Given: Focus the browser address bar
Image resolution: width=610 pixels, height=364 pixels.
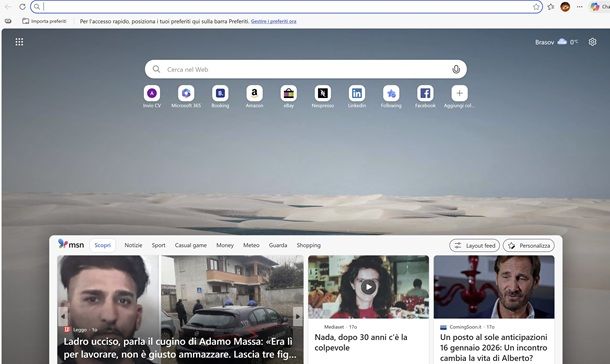Looking at the screenshot, I should (286, 7).
